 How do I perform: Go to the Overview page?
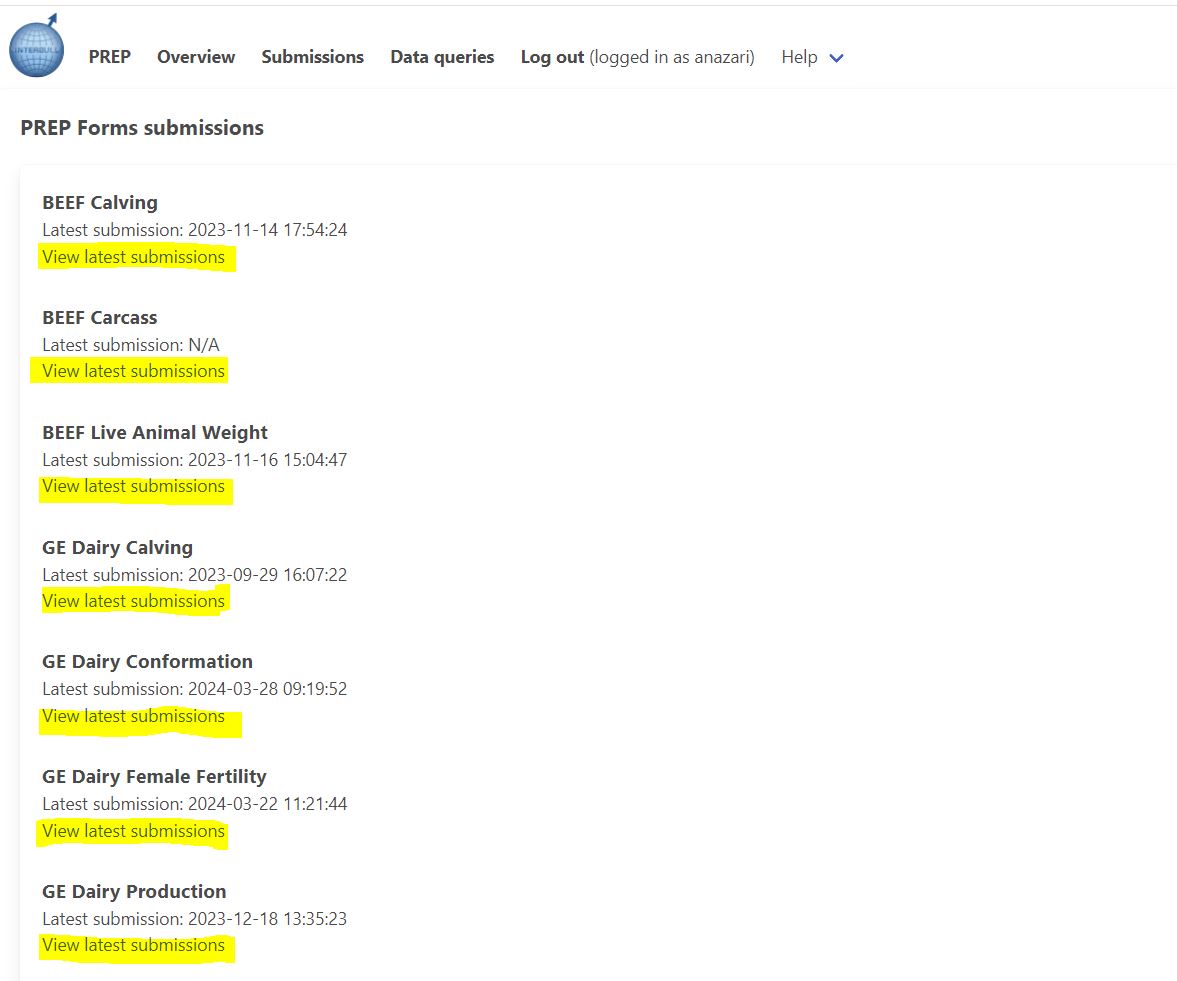(196, 57)
